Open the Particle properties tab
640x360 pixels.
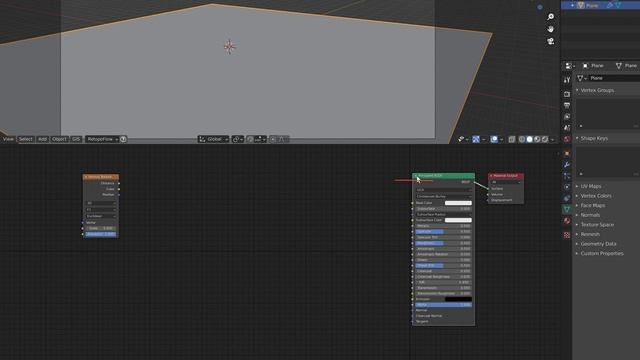[x=567, y=176]
